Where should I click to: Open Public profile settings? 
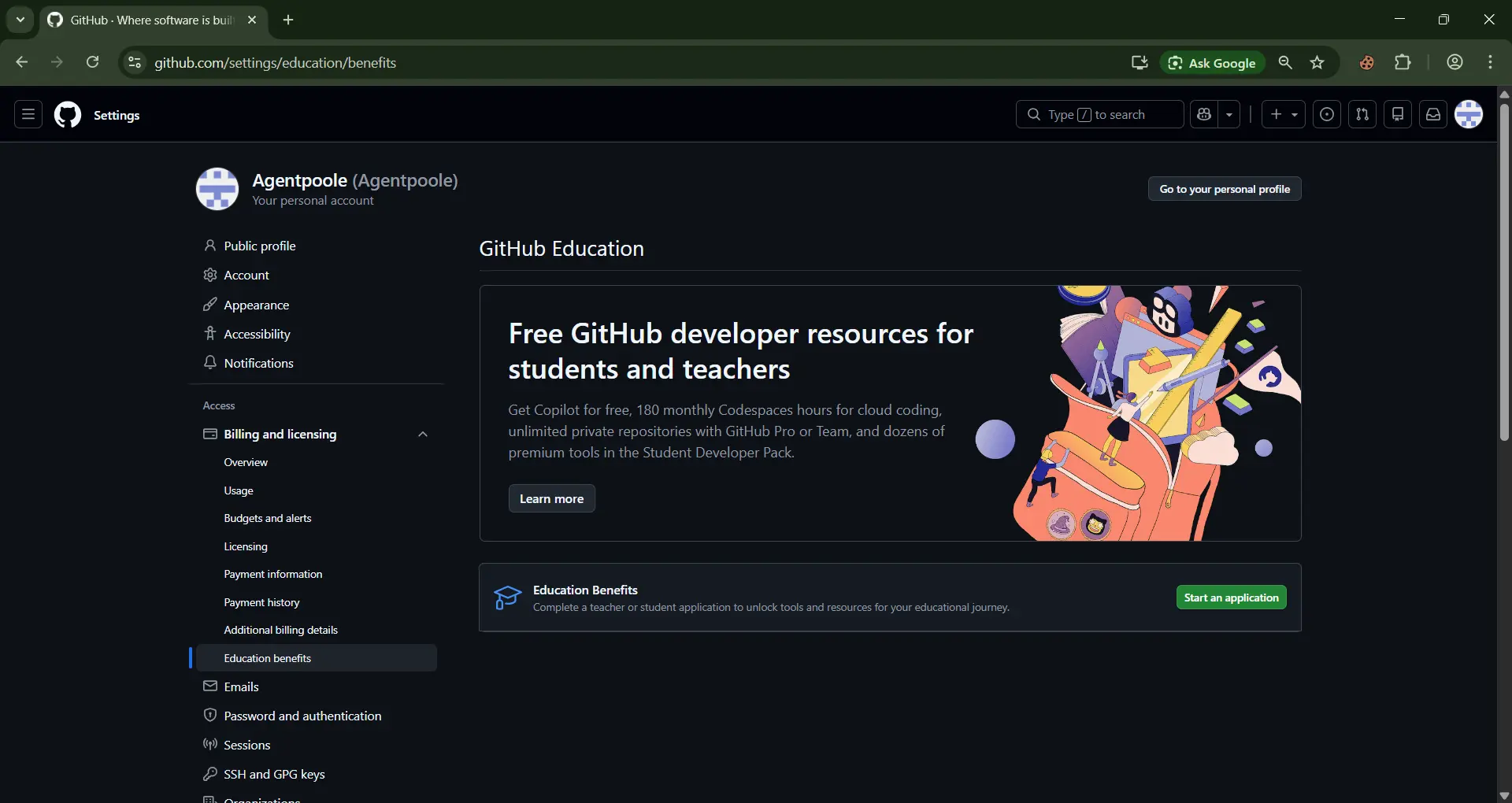pyautogui.click(x=316, y=246)
